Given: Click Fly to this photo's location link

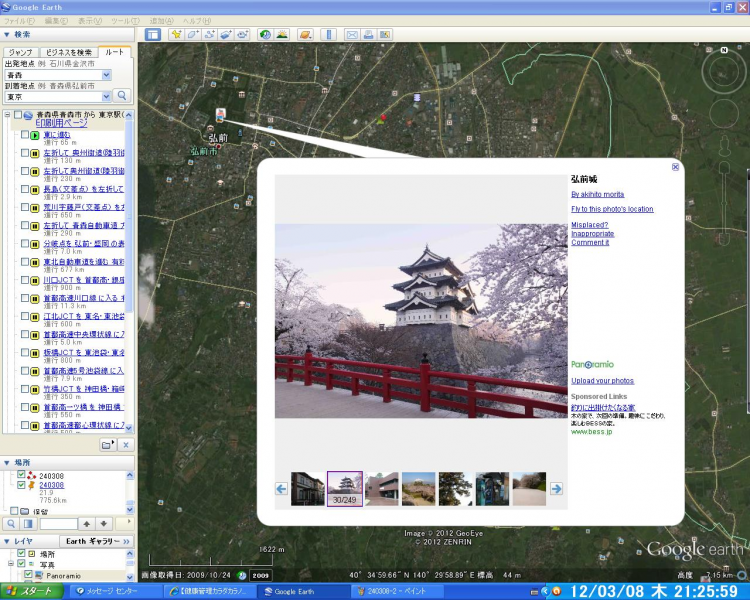Looking at the screenshot, I should (612, 209).
